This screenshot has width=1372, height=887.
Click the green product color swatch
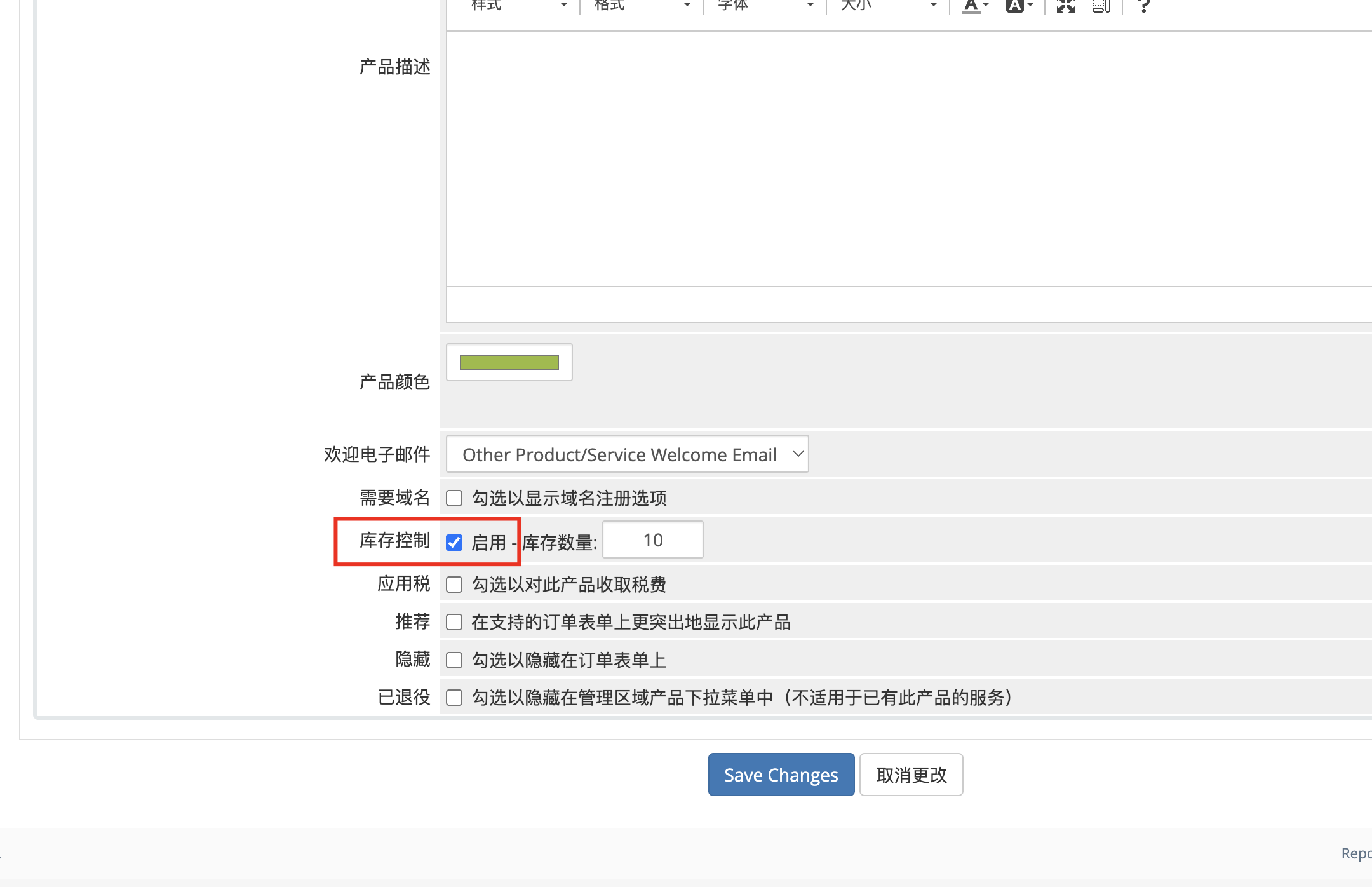509,362
